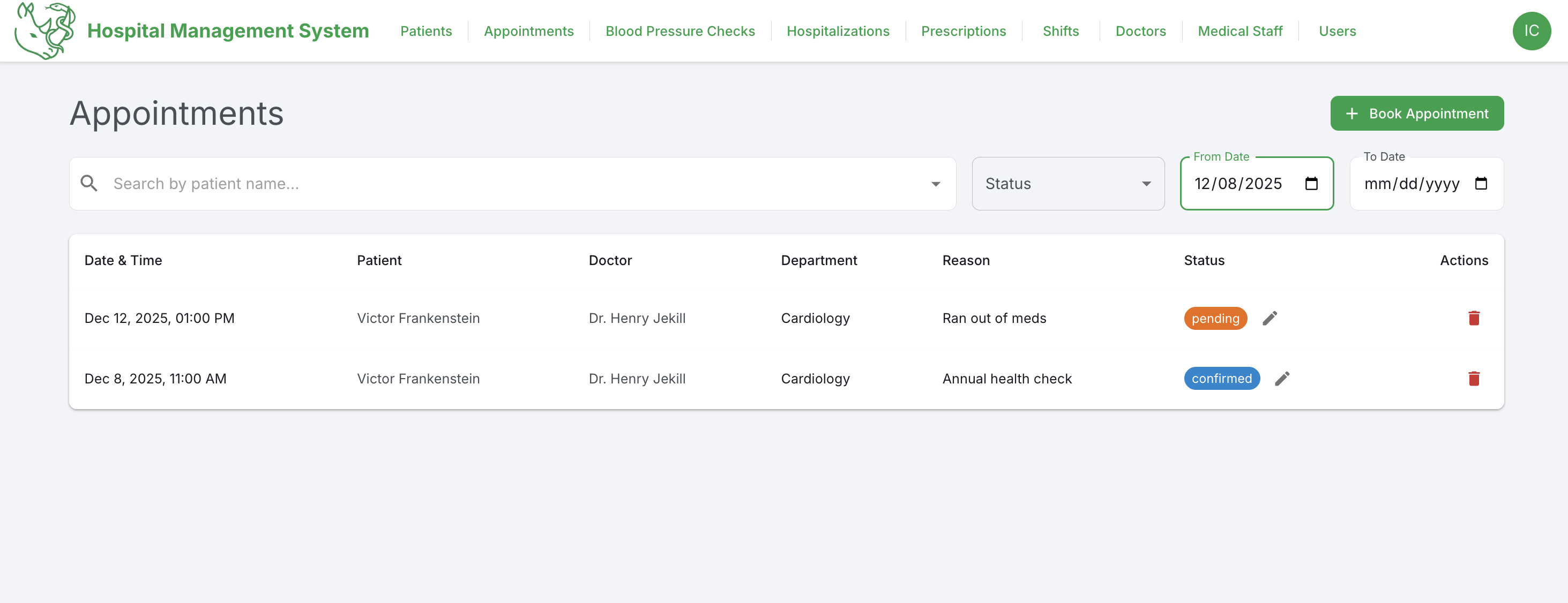Click the Hospital Management System title link

click(x=228, y=31)
